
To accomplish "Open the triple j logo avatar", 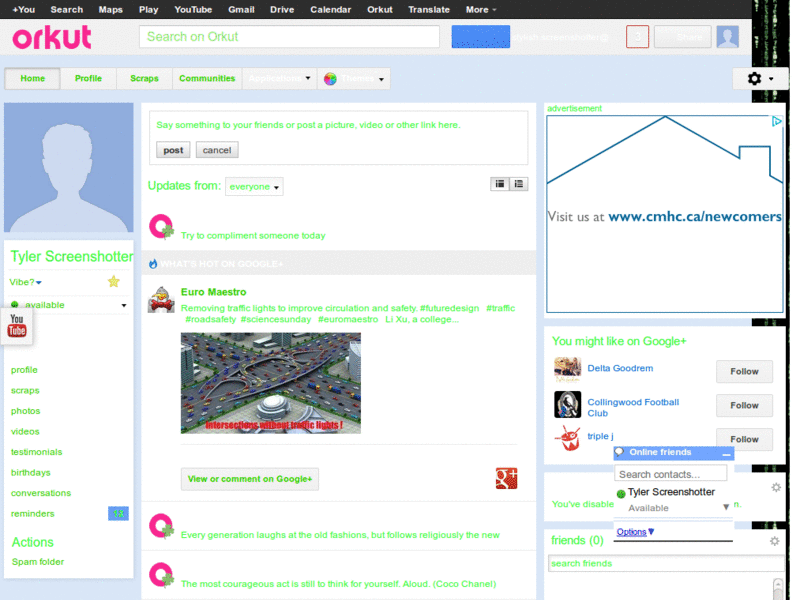I will coord(567,438).
